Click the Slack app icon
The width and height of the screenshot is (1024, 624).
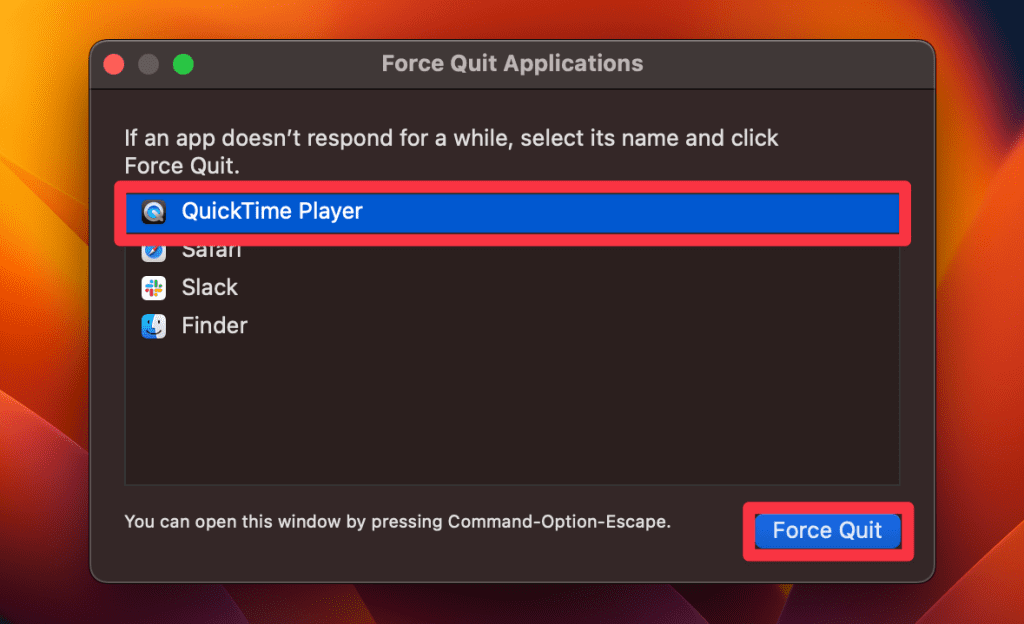[154, 288]
